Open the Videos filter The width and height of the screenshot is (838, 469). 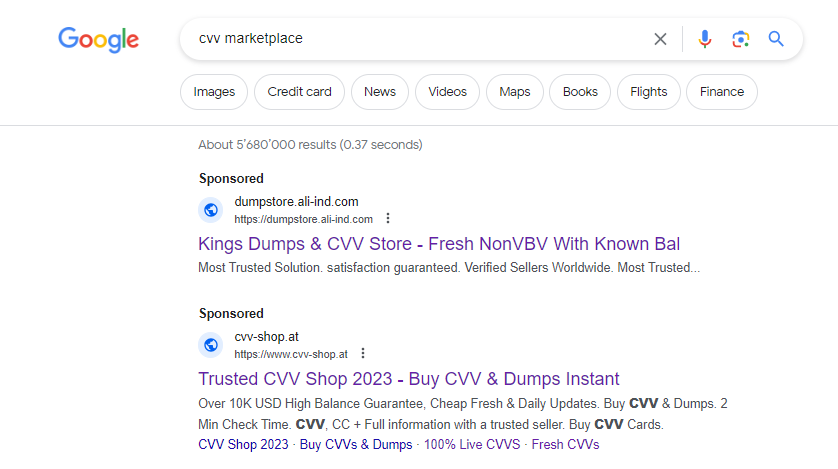coord(447,92)
